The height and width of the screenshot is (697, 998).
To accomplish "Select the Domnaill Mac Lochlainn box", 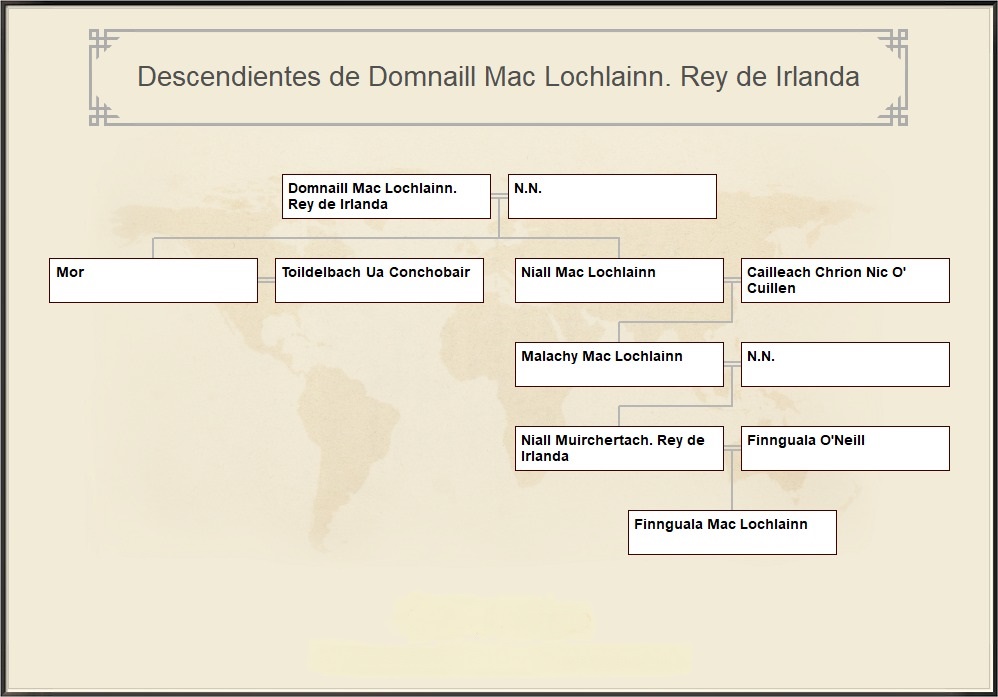I will tap(386, 196).
